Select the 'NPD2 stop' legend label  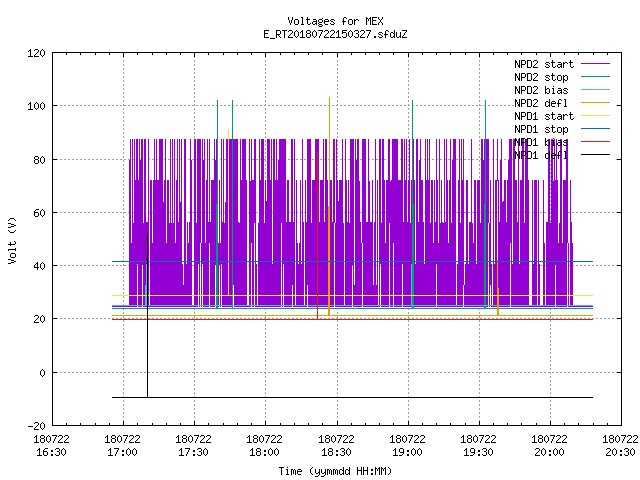[541, 77]
